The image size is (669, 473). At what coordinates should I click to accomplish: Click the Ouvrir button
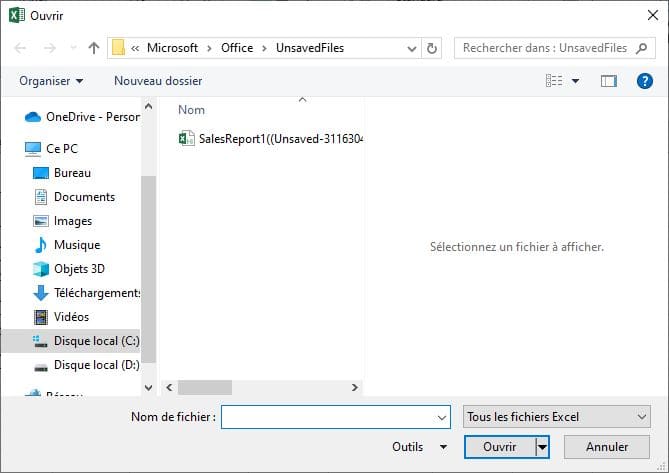coord(499,447)
